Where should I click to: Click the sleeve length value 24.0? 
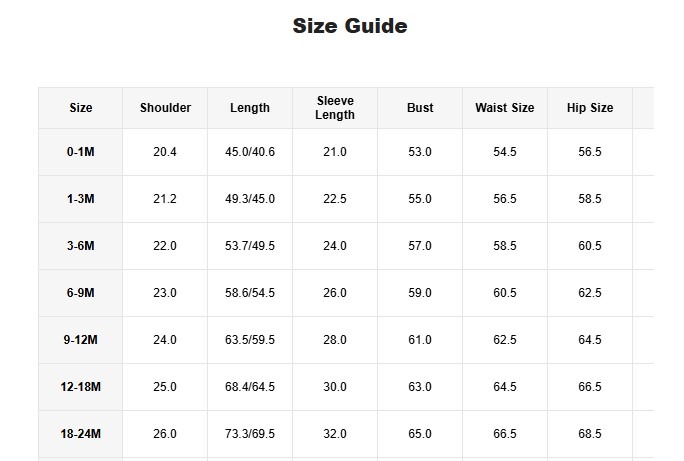pos(335,246)
